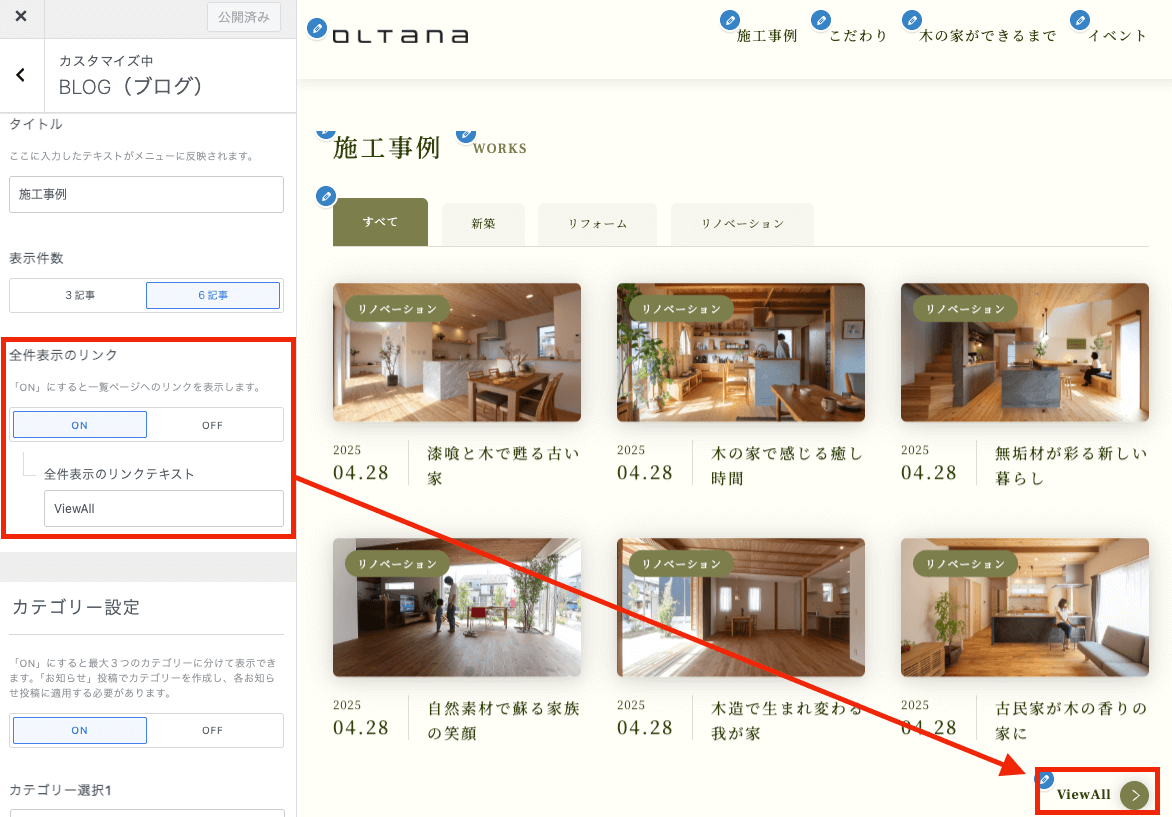Screen dimensions: 1172x817
Task: Open 木の家ができるまで in the top navigation
Action: click(x=987, y=36)
